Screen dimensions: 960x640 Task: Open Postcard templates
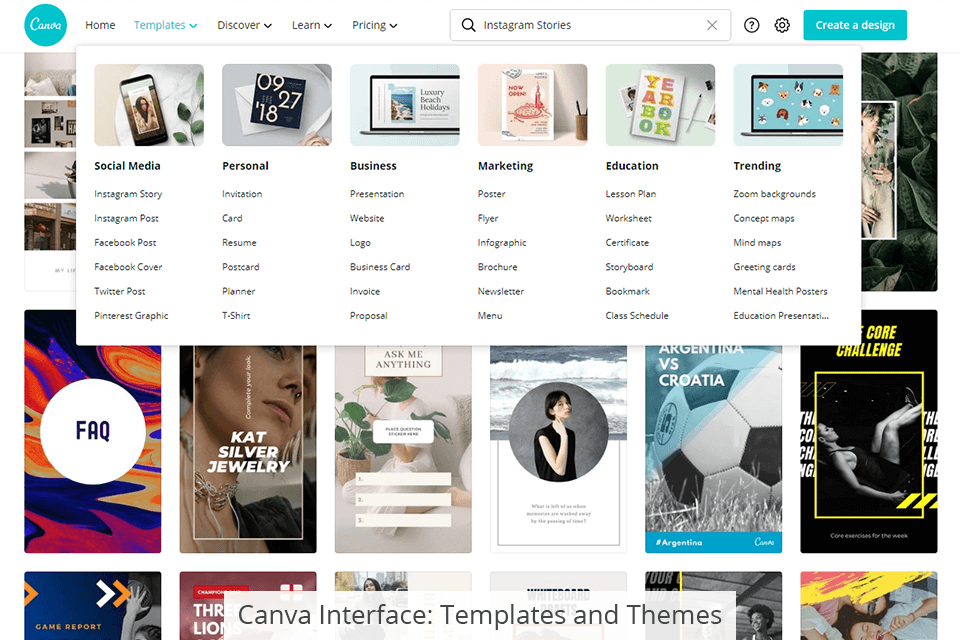click(241, 267)
